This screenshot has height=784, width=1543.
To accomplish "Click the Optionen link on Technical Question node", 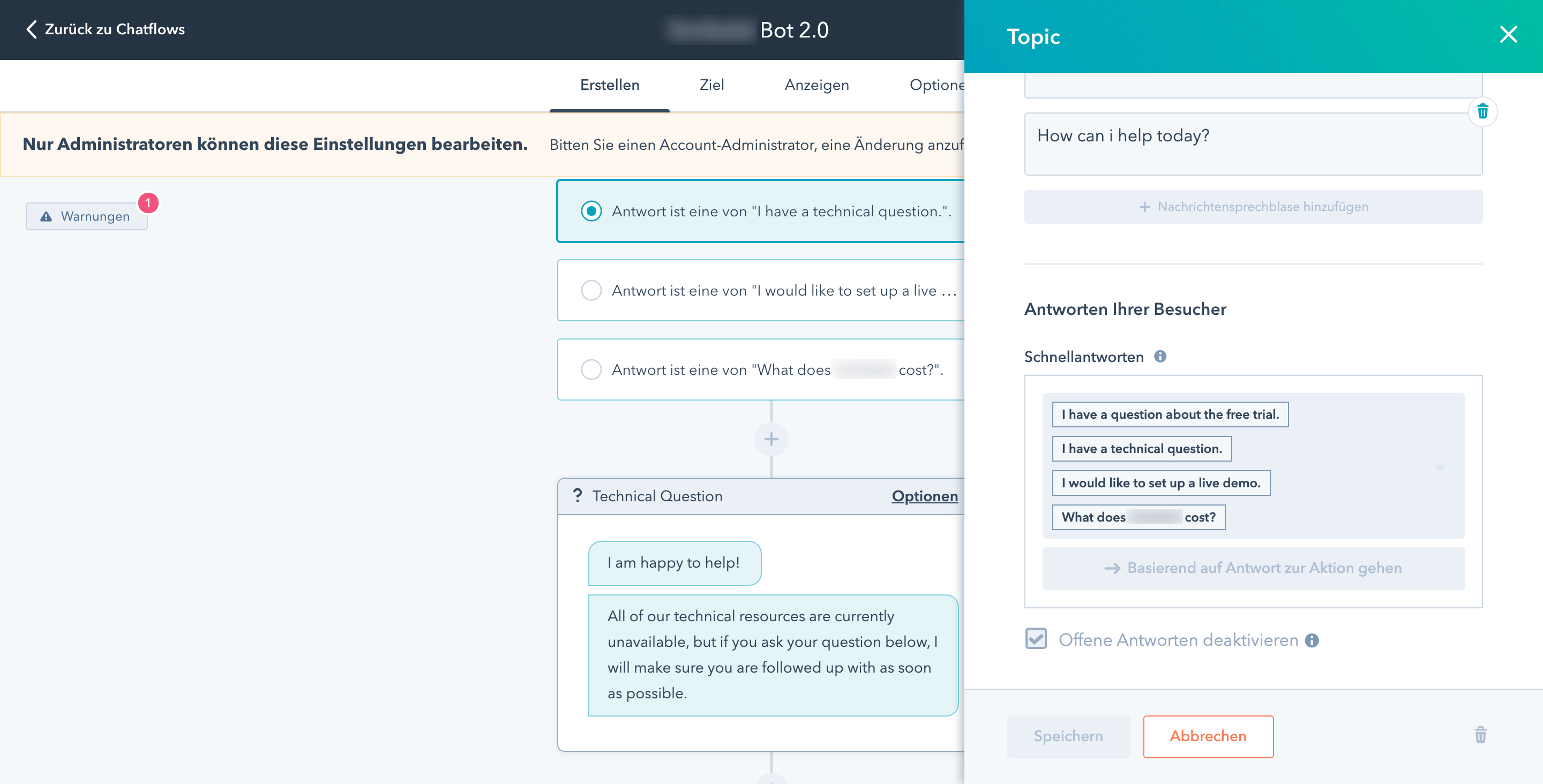I will click(x=924, y=495).
